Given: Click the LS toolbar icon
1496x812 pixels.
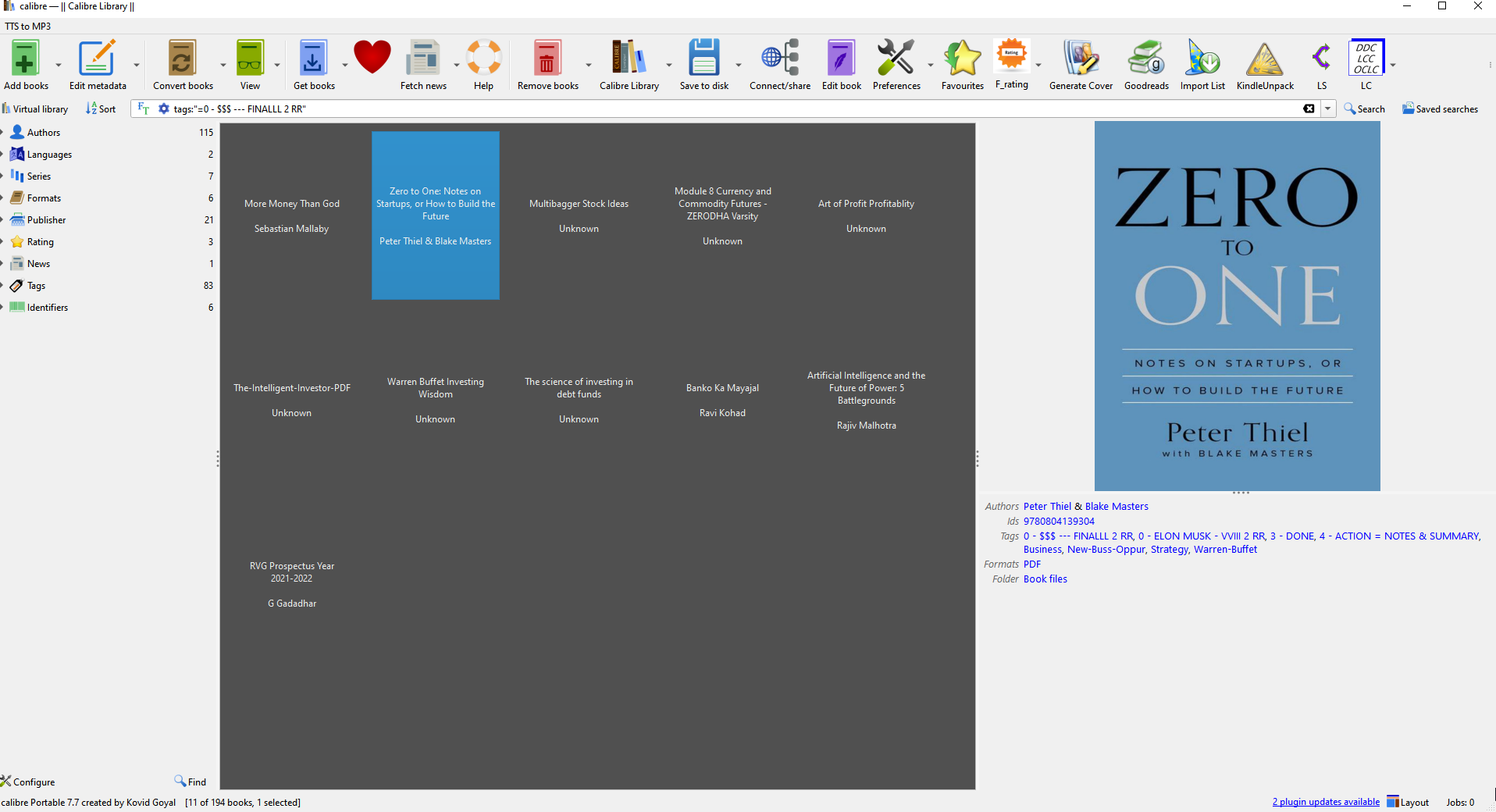Looking at the screenshot, I should click(x=1321, y=58).
